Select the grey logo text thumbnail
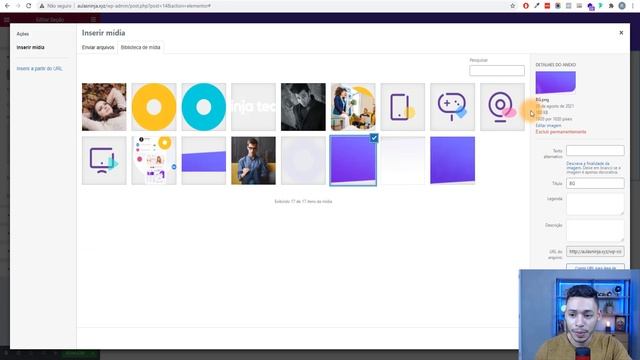Screen dimensions: 640x360 click(253, 107)
